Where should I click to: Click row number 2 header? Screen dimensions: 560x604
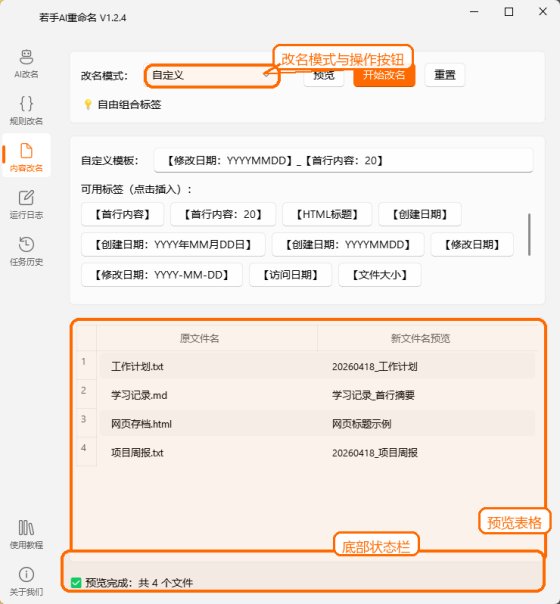(x=86, y=394)
